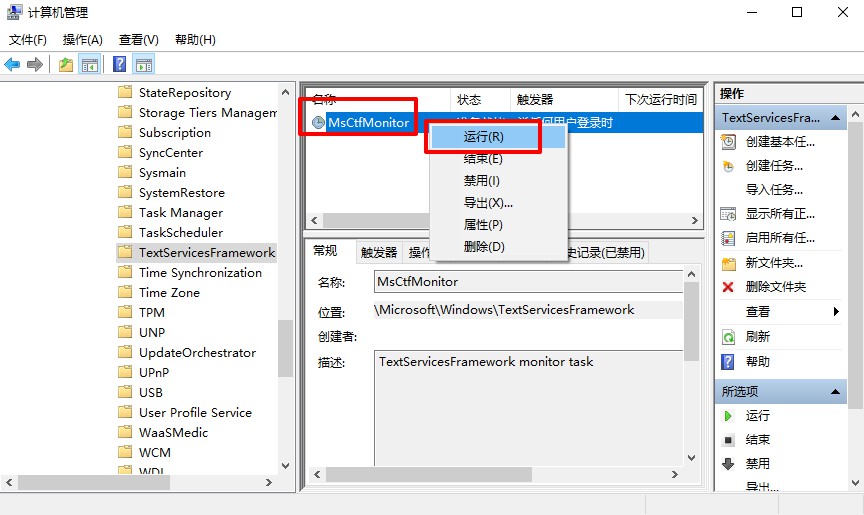Viewport: 864px width, 515px height.
Task: Click the new folder (新文件夹) icon
Action: pyautogui.click(x=728, y=263)
